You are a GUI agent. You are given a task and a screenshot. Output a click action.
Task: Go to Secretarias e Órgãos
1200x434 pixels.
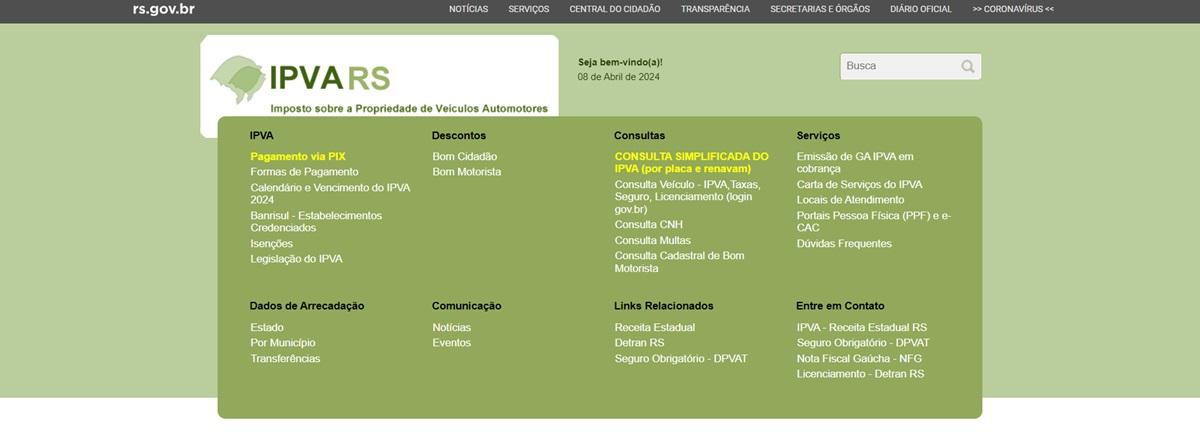pyautogui.click(x=819, y=9)
